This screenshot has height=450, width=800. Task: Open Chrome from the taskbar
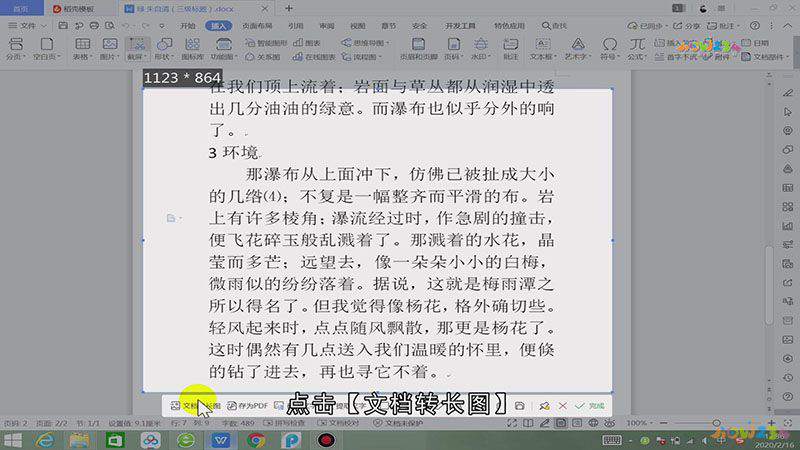click(256, 440)
